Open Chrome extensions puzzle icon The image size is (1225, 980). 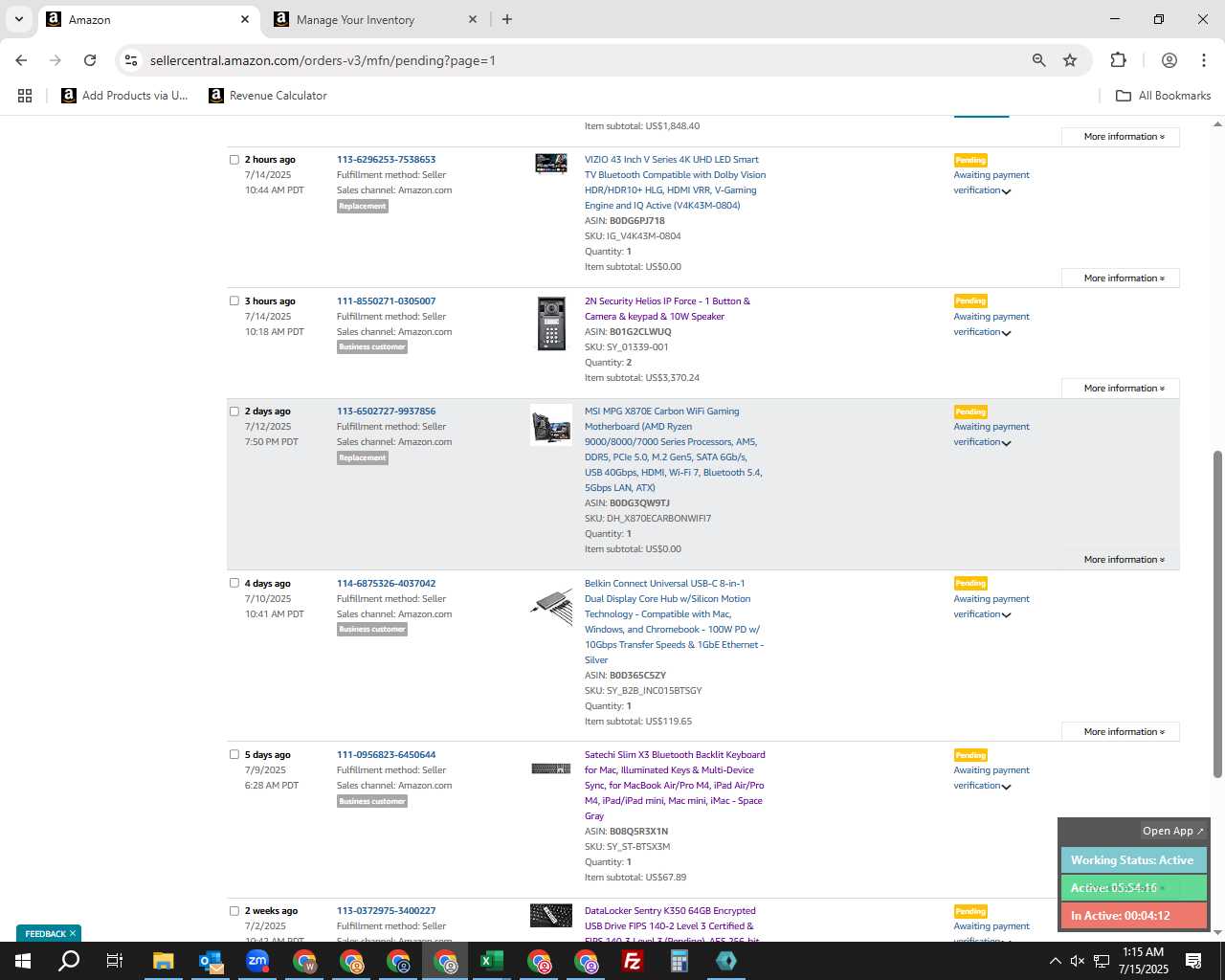click(x=1118, y=60)
